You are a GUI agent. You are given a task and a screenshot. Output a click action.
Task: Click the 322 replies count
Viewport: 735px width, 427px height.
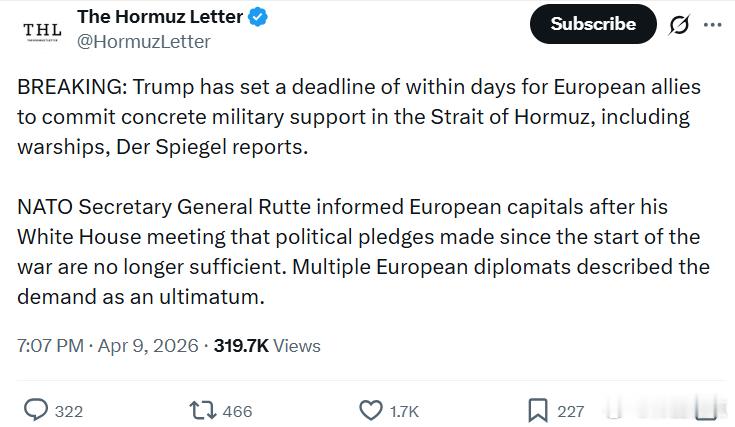[x=68, y=411]
